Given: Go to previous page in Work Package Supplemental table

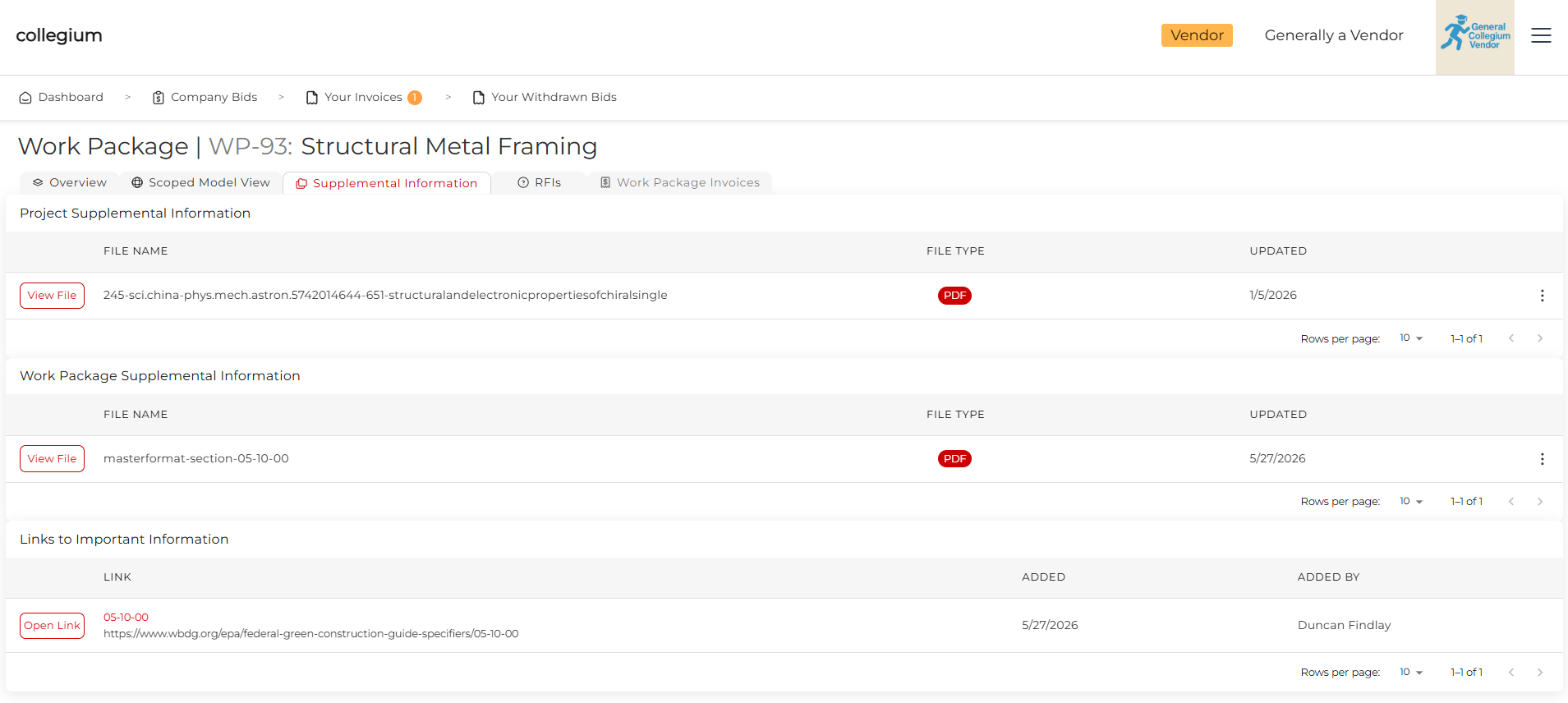Looking at the screenshot, I should click(x=1511, y=502).
